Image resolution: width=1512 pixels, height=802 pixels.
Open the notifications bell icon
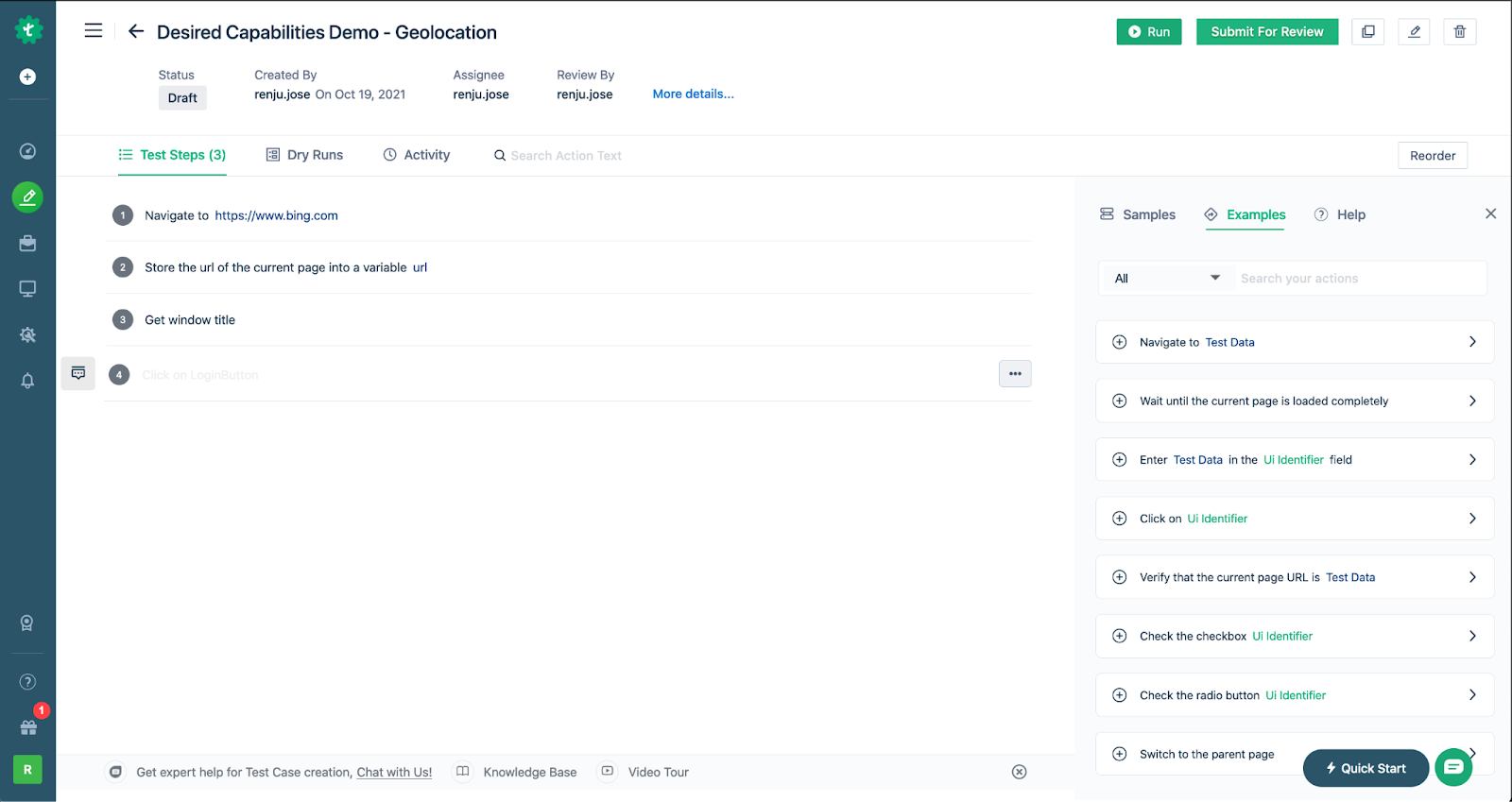tap(28, 381)
